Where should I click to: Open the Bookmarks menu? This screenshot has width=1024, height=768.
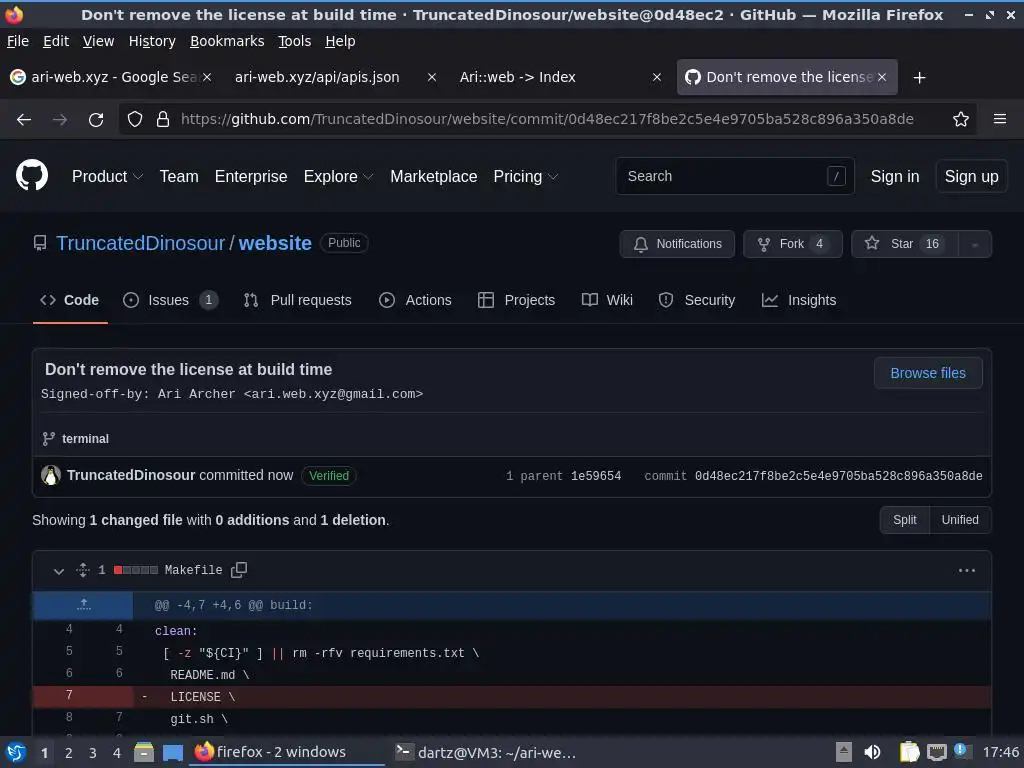click(x=227, y=41)
